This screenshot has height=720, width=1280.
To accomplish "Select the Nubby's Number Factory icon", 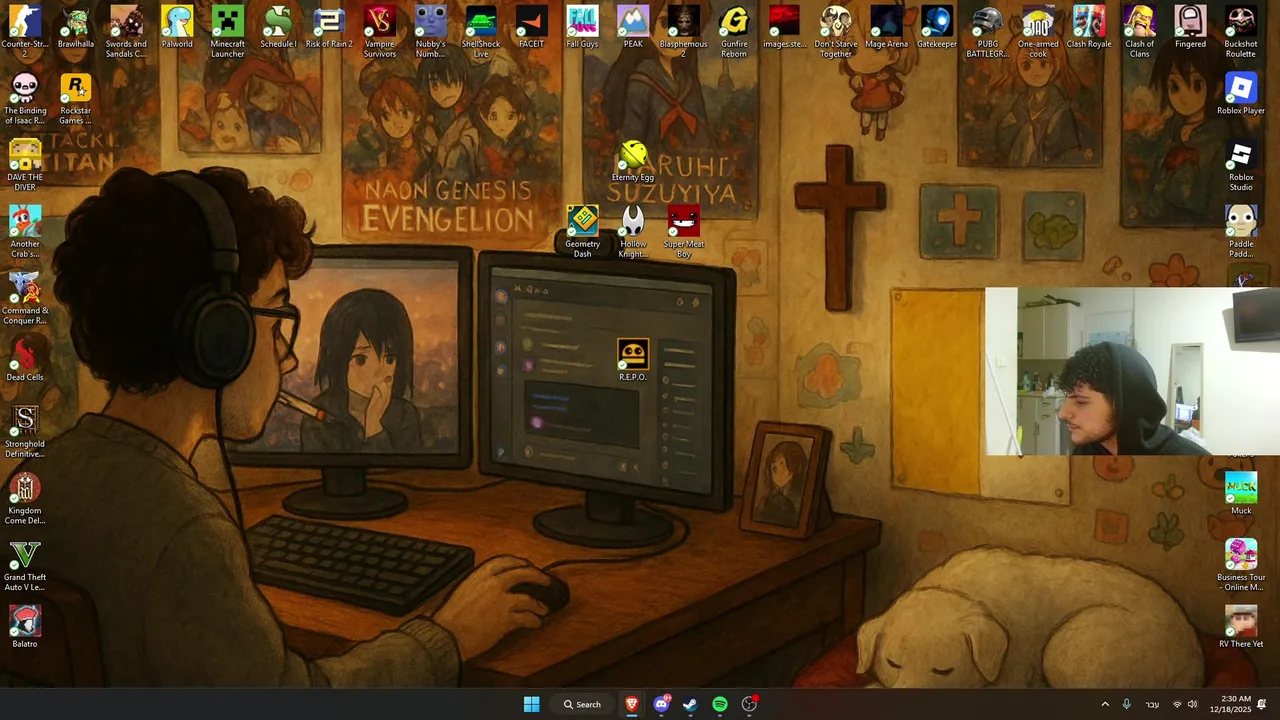I will [x=430, y=31].
